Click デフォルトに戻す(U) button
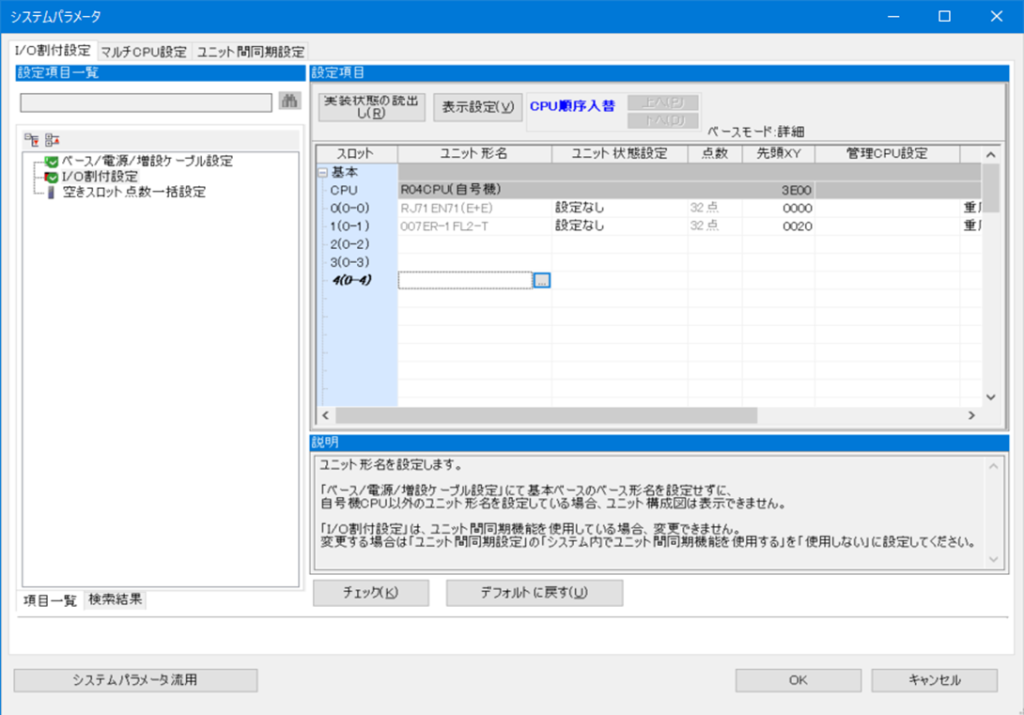Screen dimensions: 1024x715 534,592
